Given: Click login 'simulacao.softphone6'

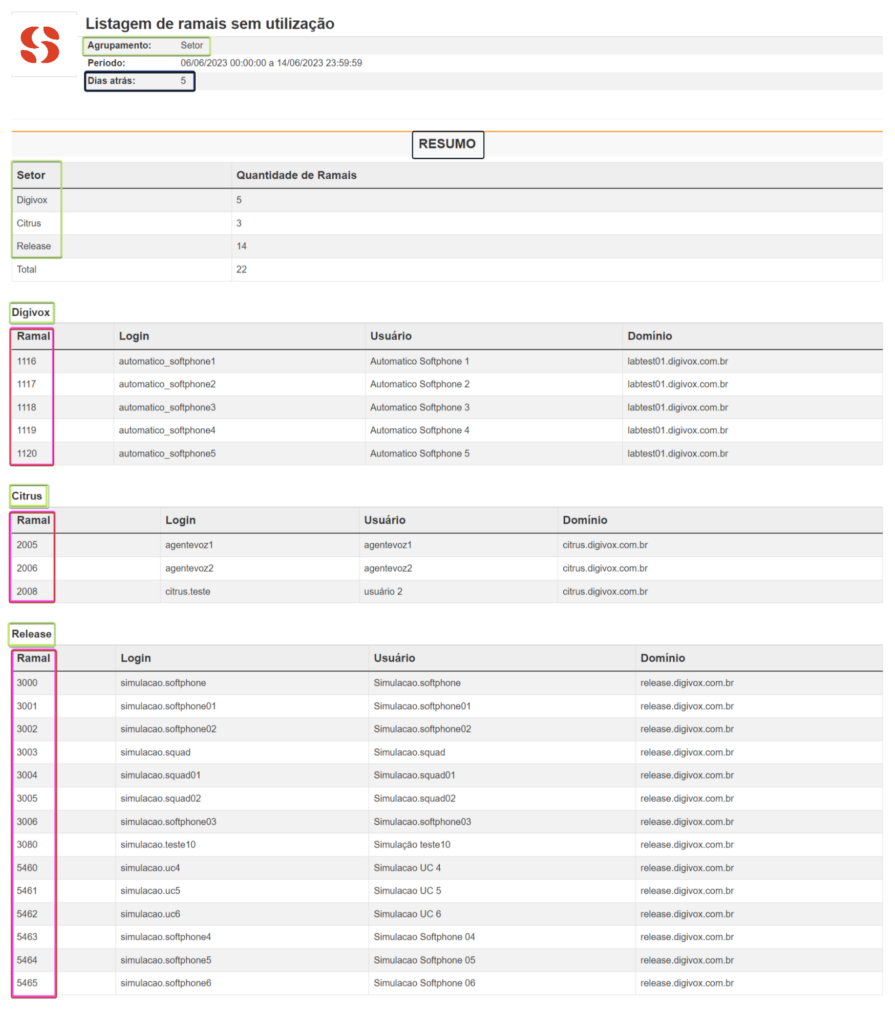Looking at the screenshot, I should [x=166, y=983].
